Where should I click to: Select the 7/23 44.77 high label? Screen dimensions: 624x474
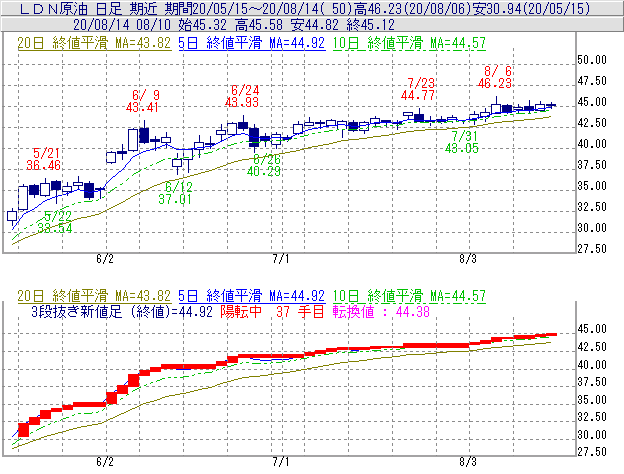(418, 89)
